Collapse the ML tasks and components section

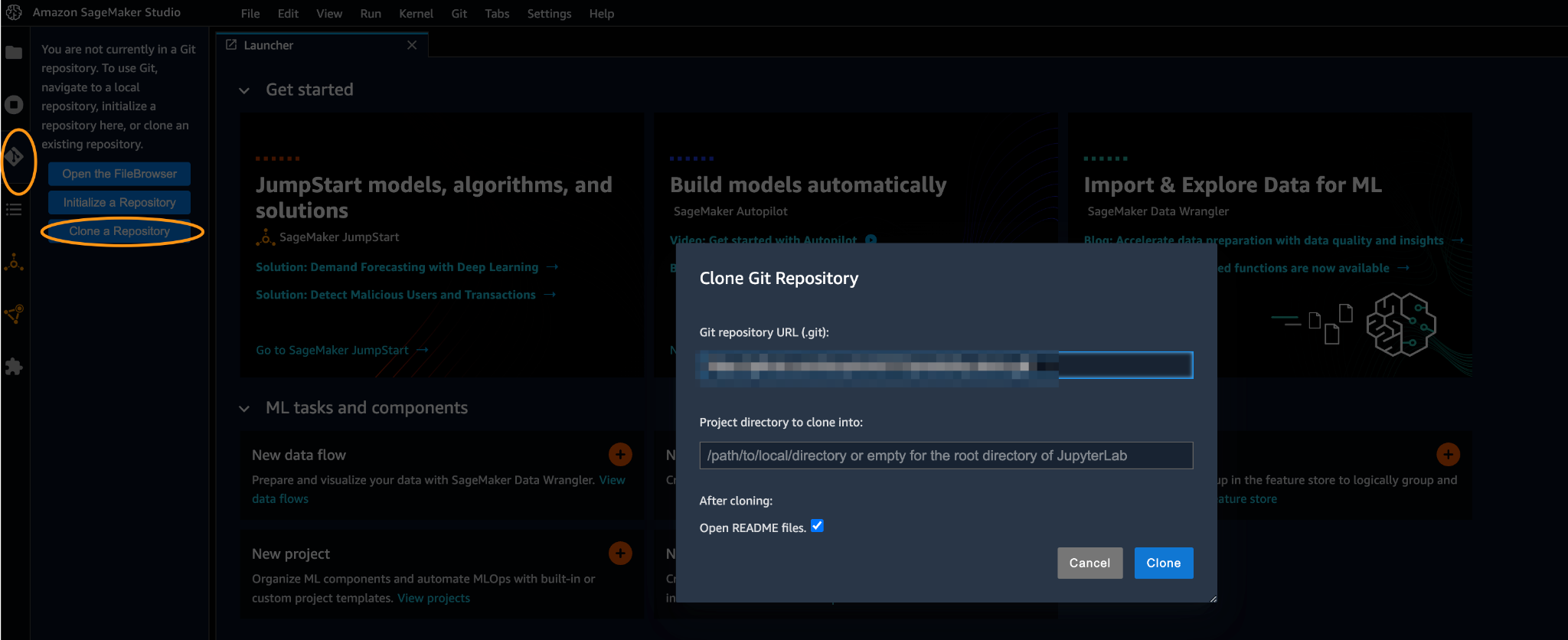coord(244,409)
